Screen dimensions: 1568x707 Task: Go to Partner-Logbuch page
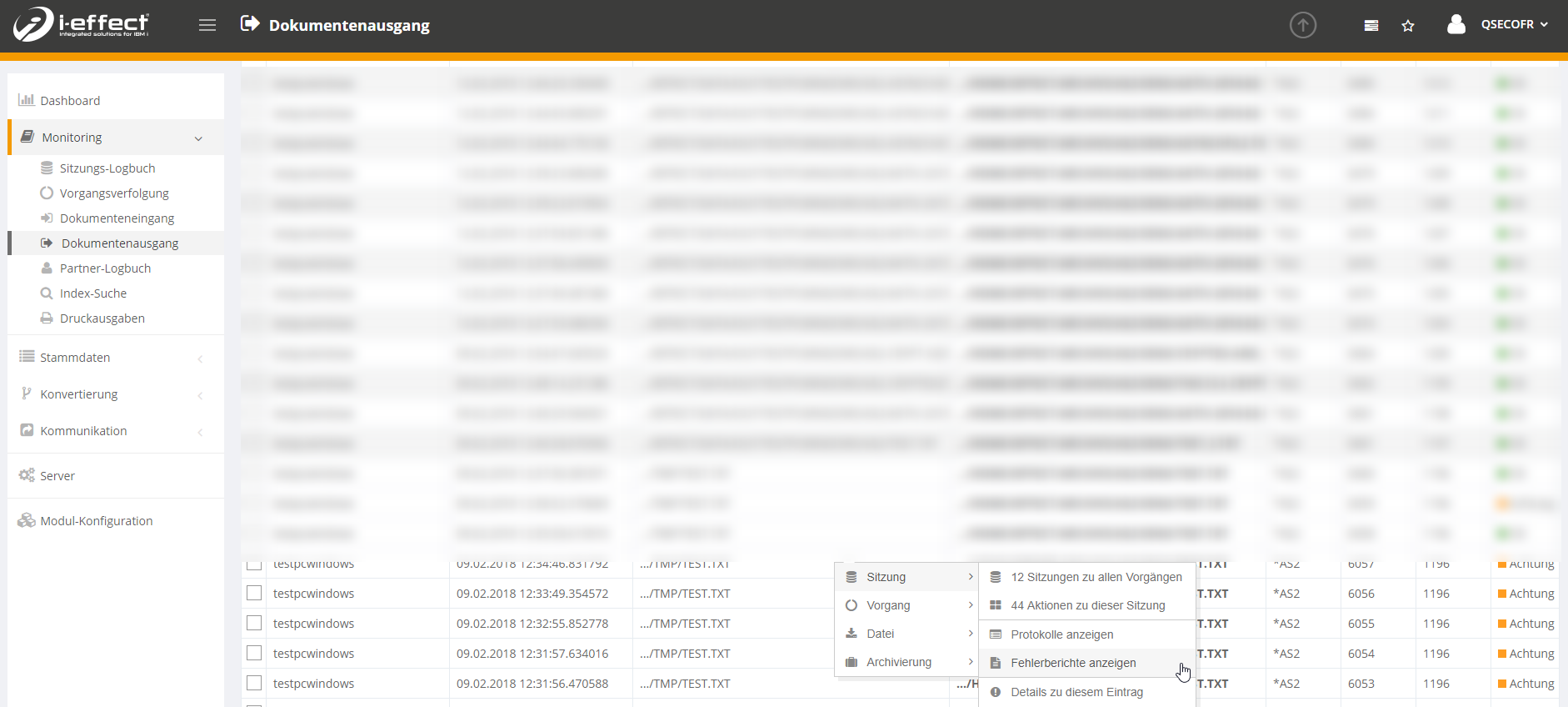click(x=105, y=268)
